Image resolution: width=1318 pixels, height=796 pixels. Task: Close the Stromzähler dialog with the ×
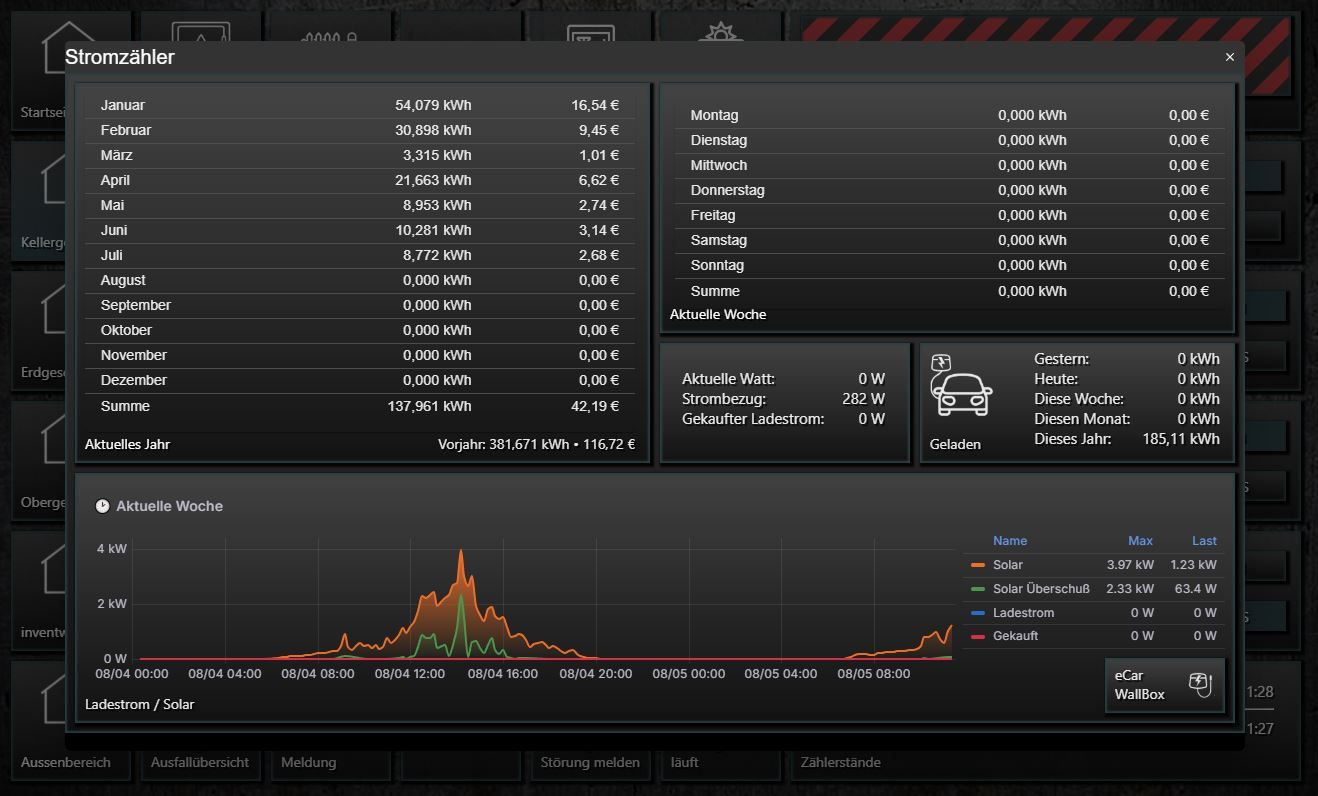pyautogui.click(x=1230, y=57)
